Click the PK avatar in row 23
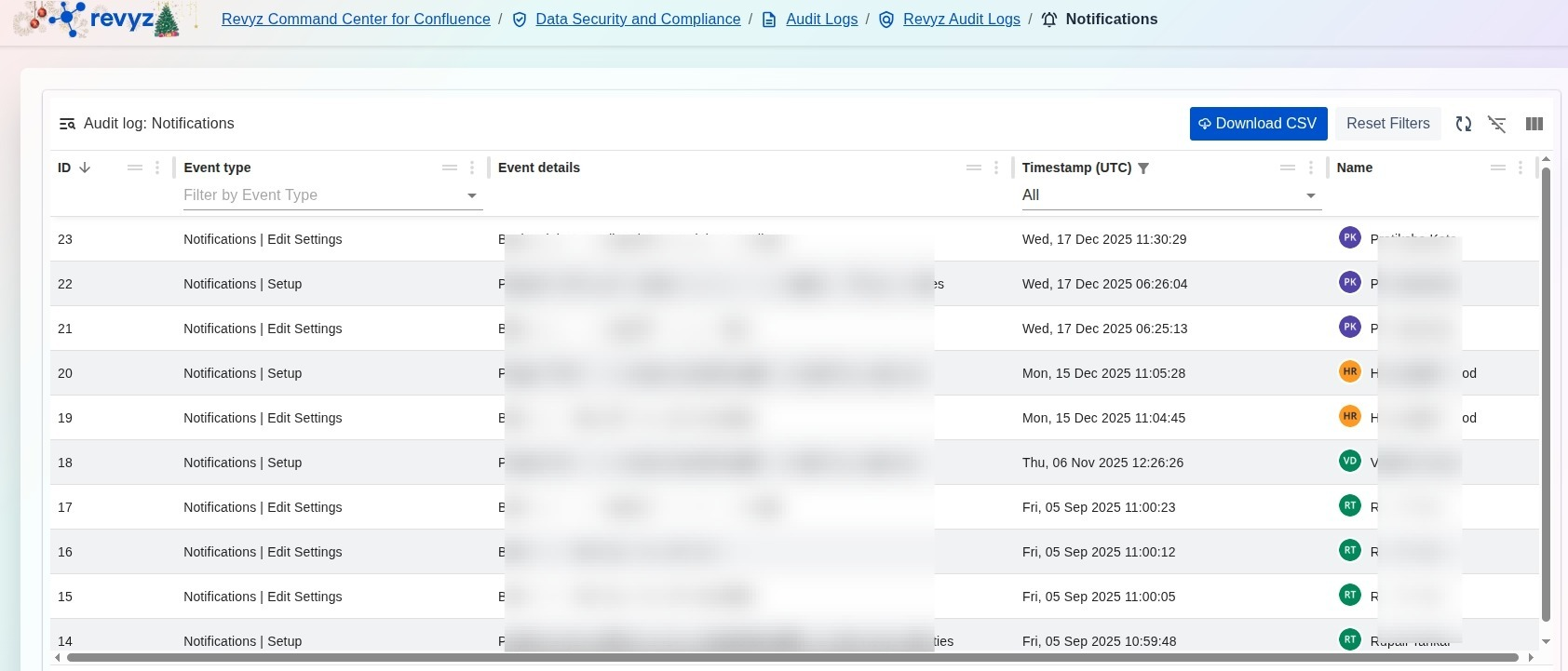The width and height of the screenshot is (1568, 671). [1349, 237]
